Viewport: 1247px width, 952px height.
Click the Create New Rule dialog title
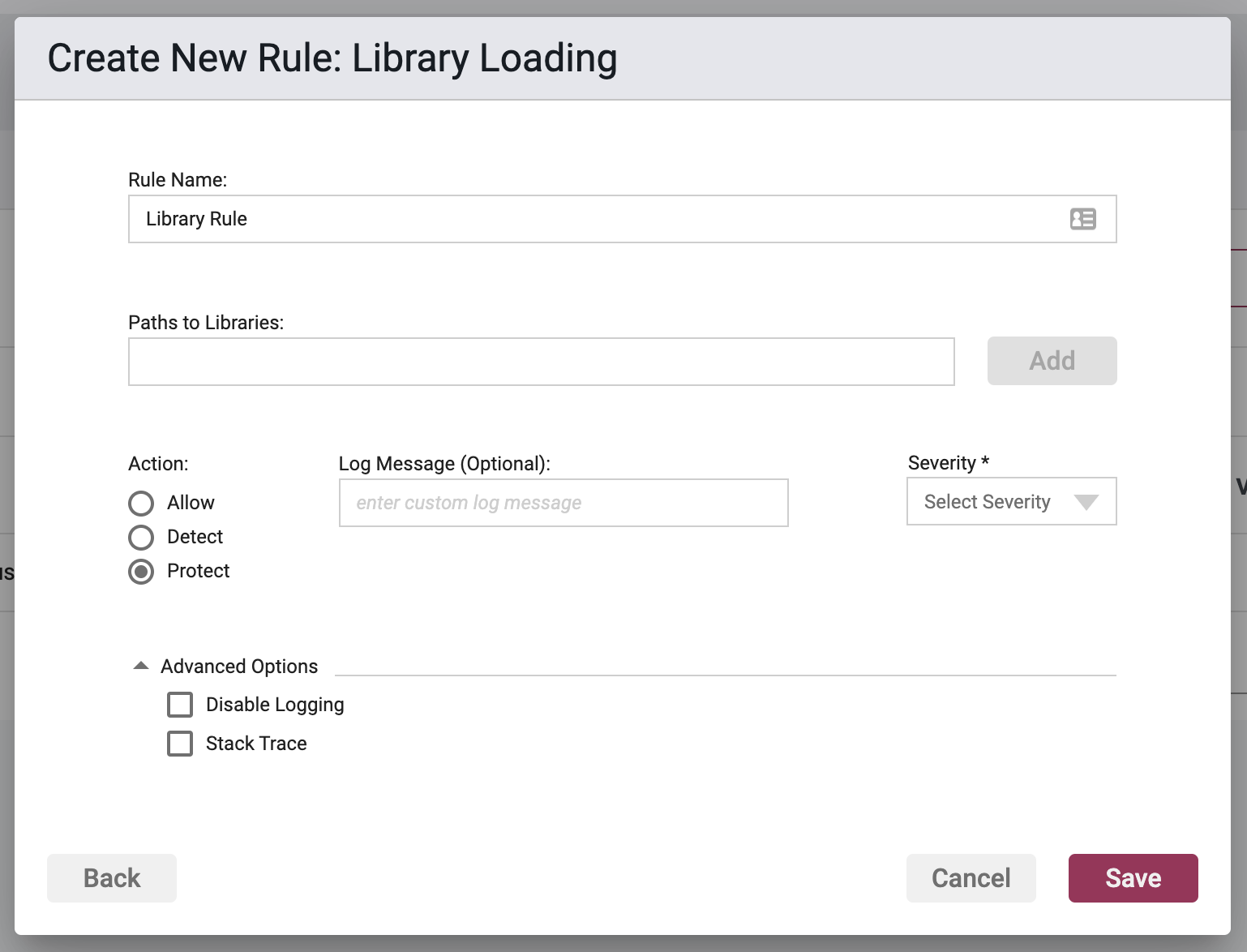point(332,58)
